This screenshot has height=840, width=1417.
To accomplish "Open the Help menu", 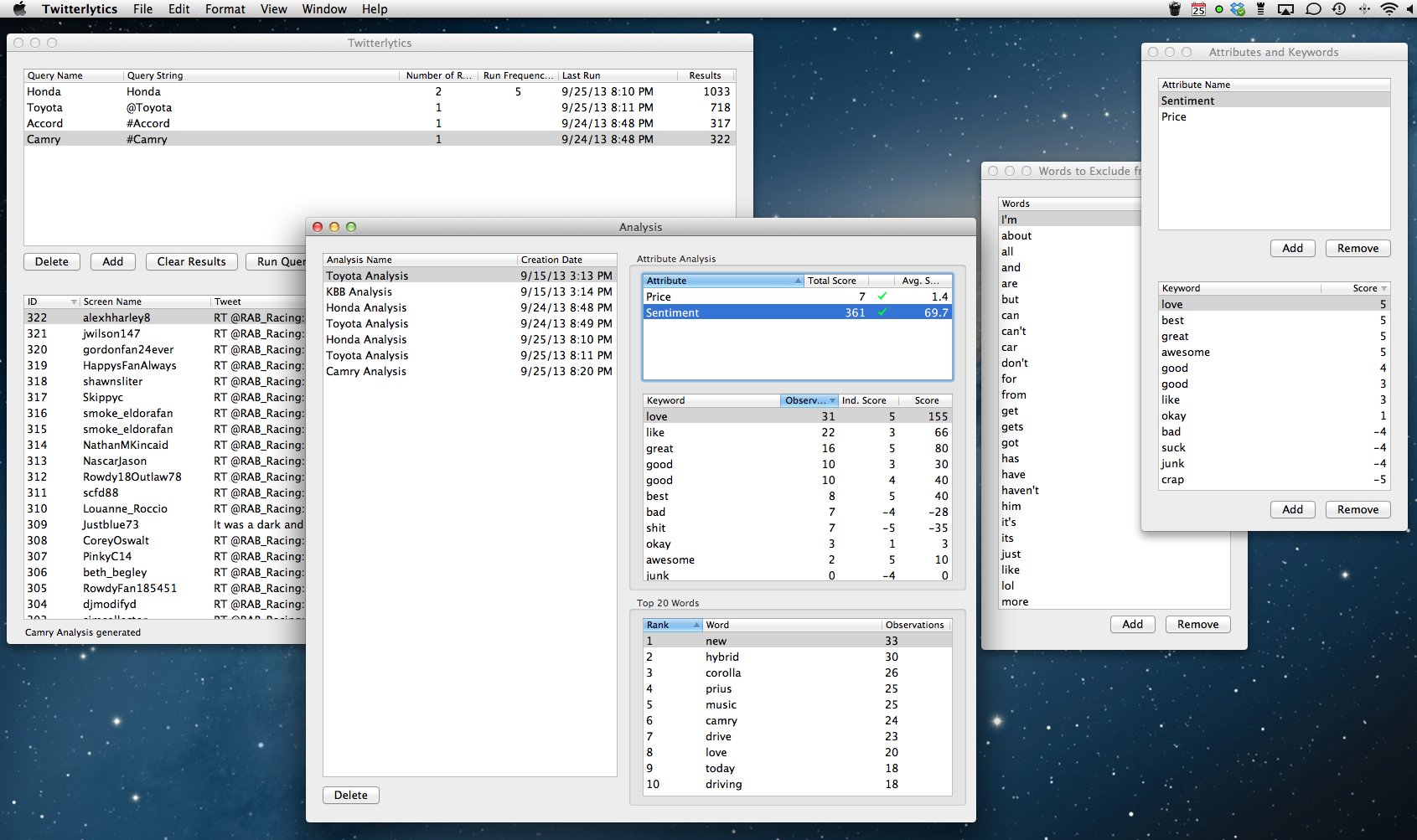I will [375, 9].
